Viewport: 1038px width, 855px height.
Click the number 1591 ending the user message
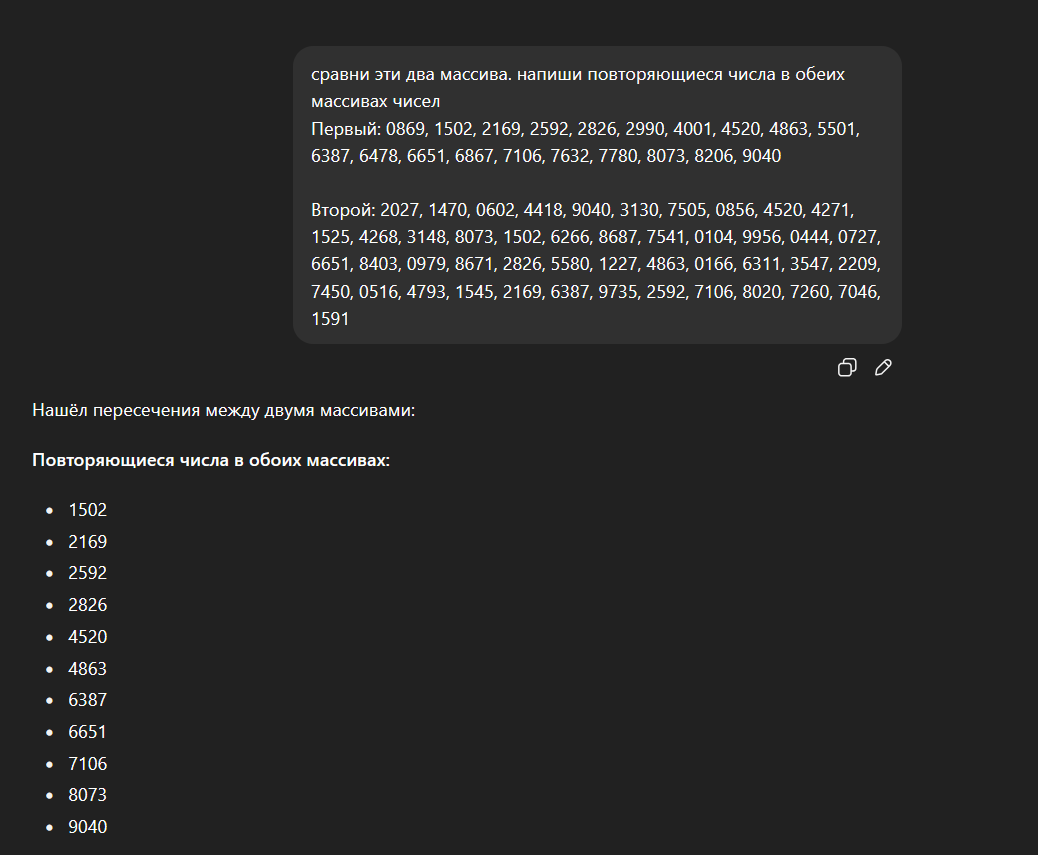pos(330,320)
